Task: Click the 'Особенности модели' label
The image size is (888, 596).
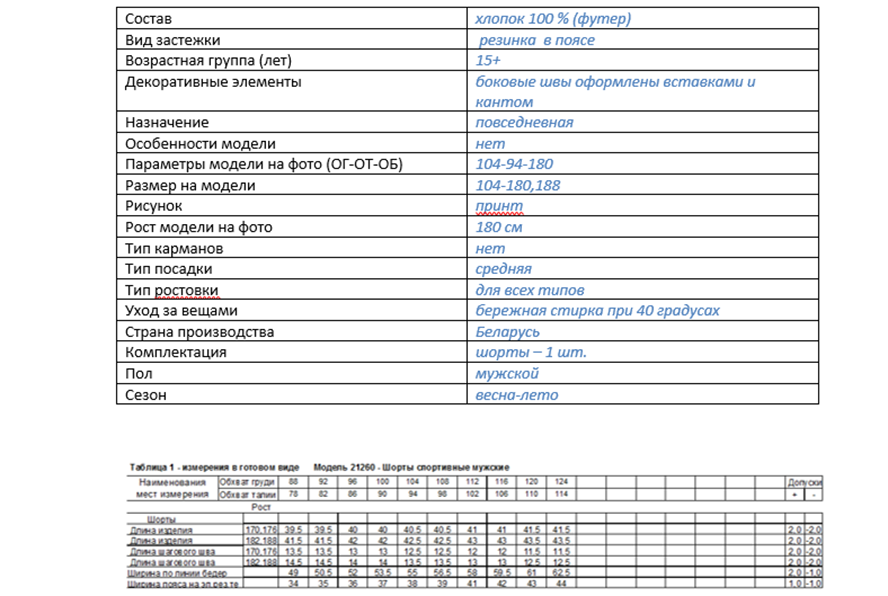Action: pos(200,144)
